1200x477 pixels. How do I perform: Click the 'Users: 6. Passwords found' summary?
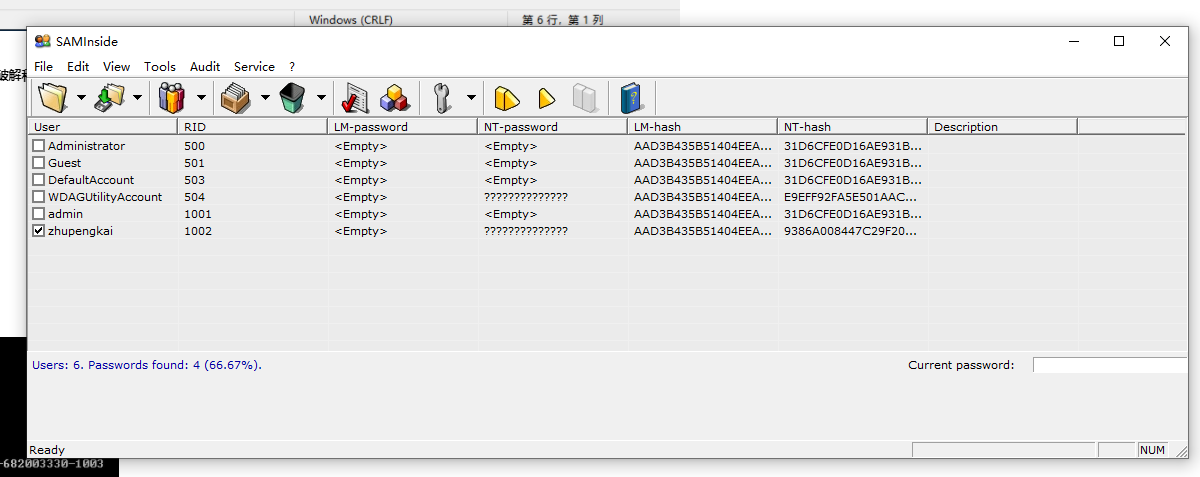click(147, 365)
